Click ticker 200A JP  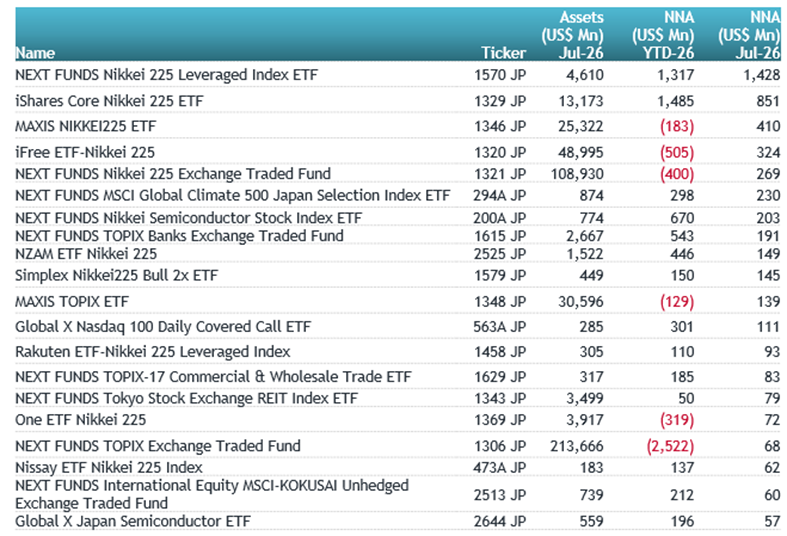(x=499, y=218)
